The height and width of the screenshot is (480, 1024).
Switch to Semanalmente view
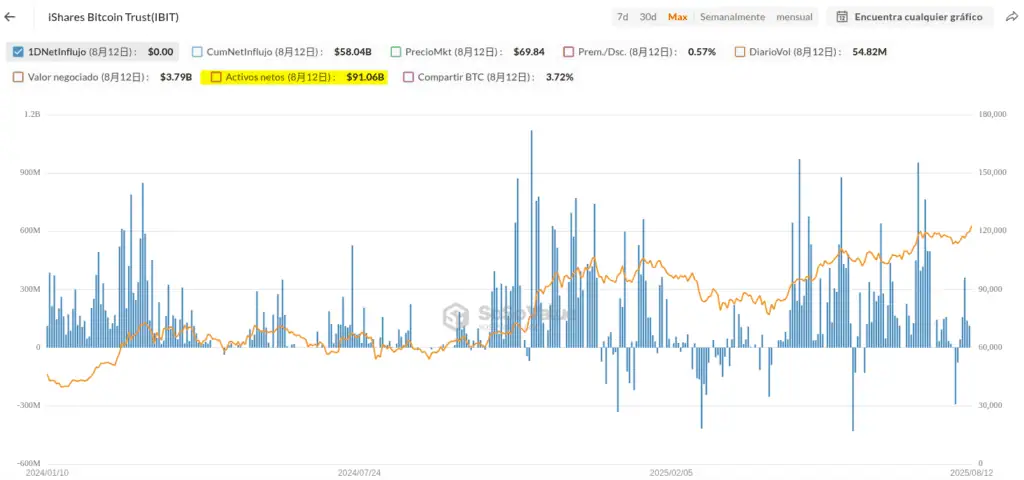(732, 17)
